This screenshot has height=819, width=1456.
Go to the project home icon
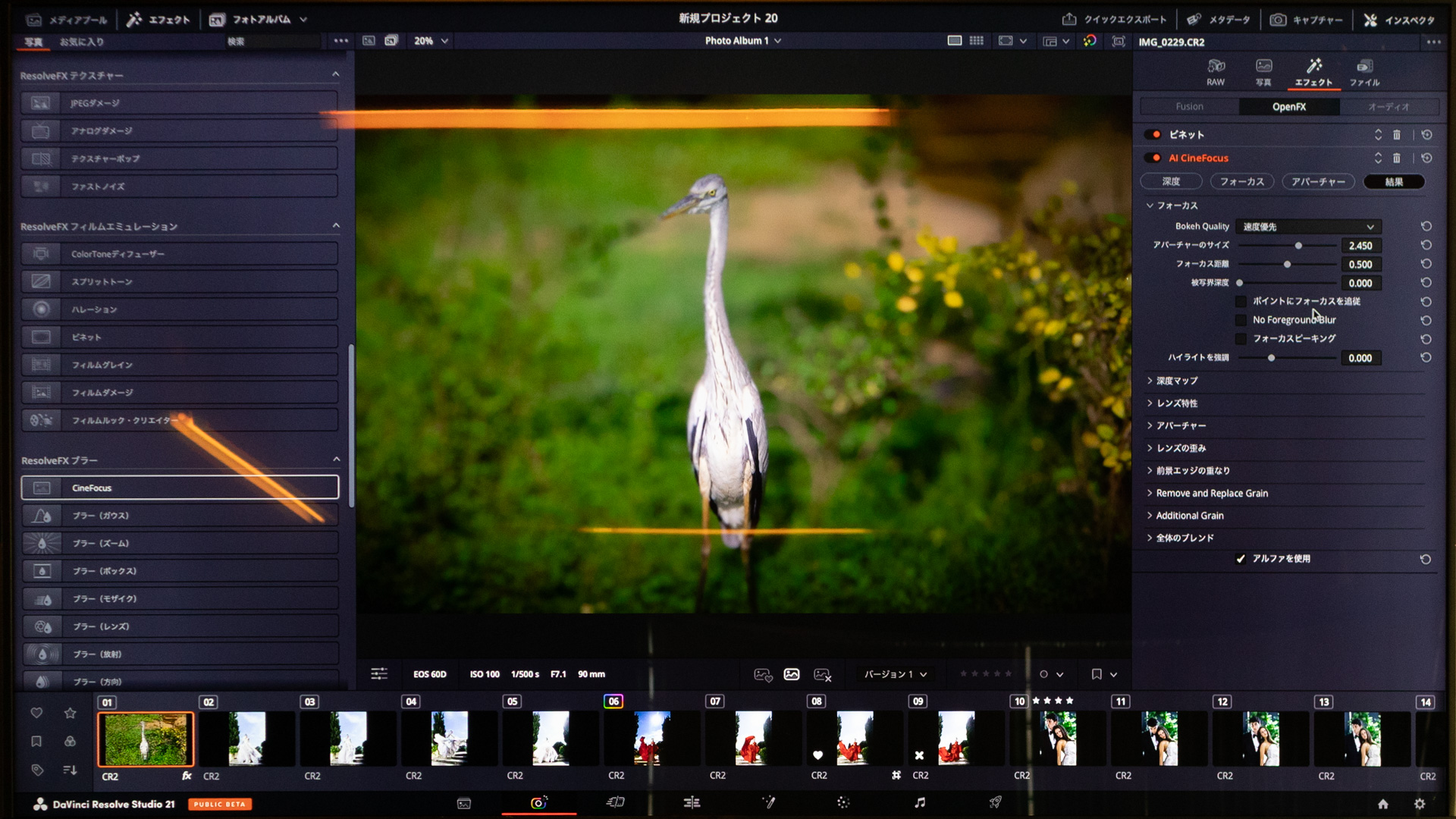point(1383,804)
